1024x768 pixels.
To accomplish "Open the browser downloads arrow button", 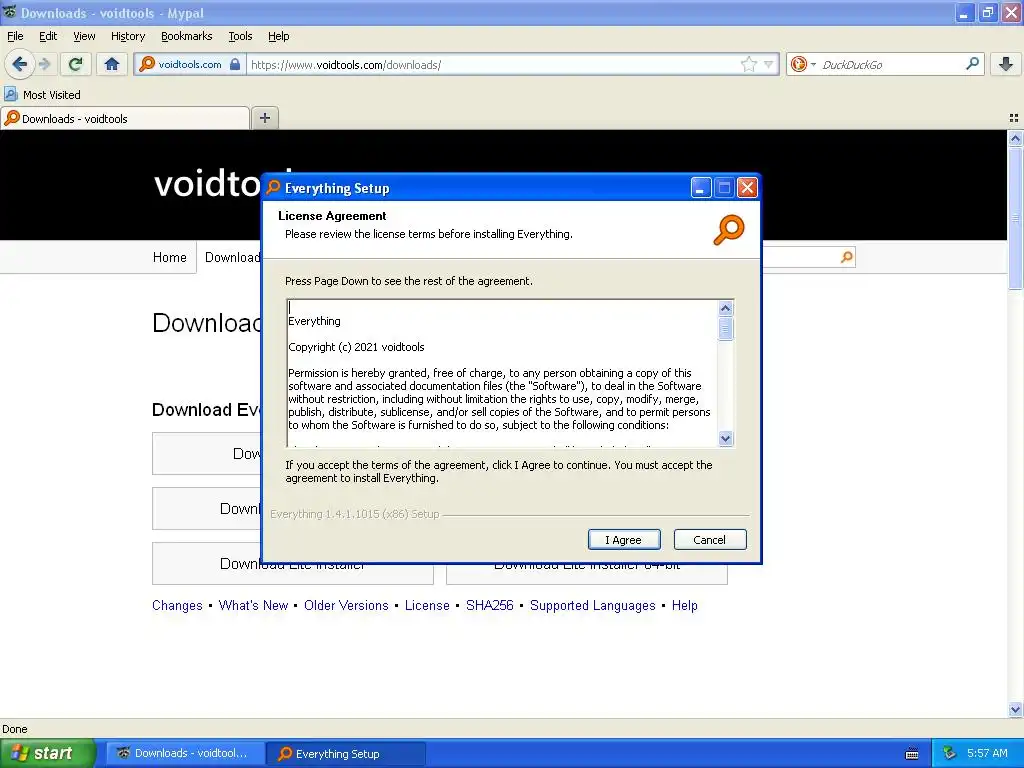I will [1006, 64].
